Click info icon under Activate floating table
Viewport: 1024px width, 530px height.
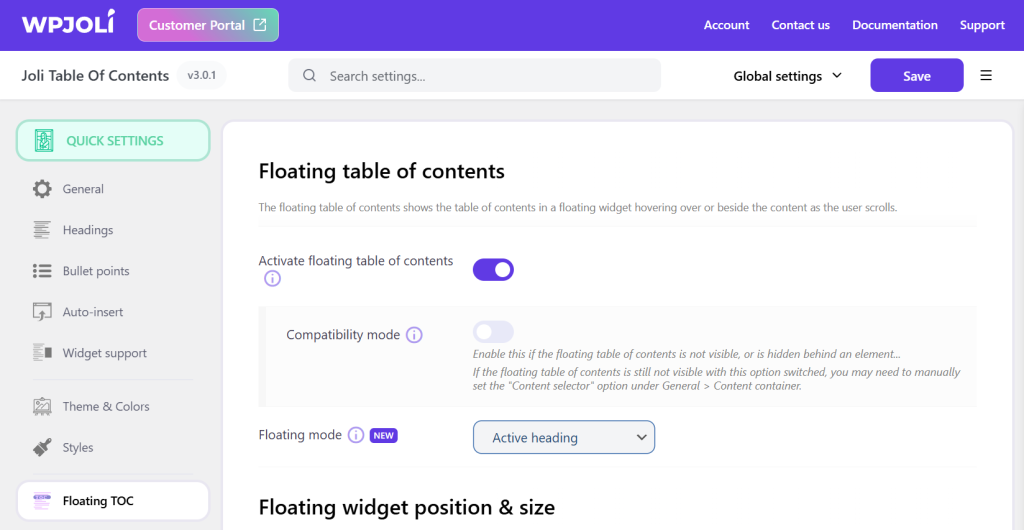tap(272, 279)
